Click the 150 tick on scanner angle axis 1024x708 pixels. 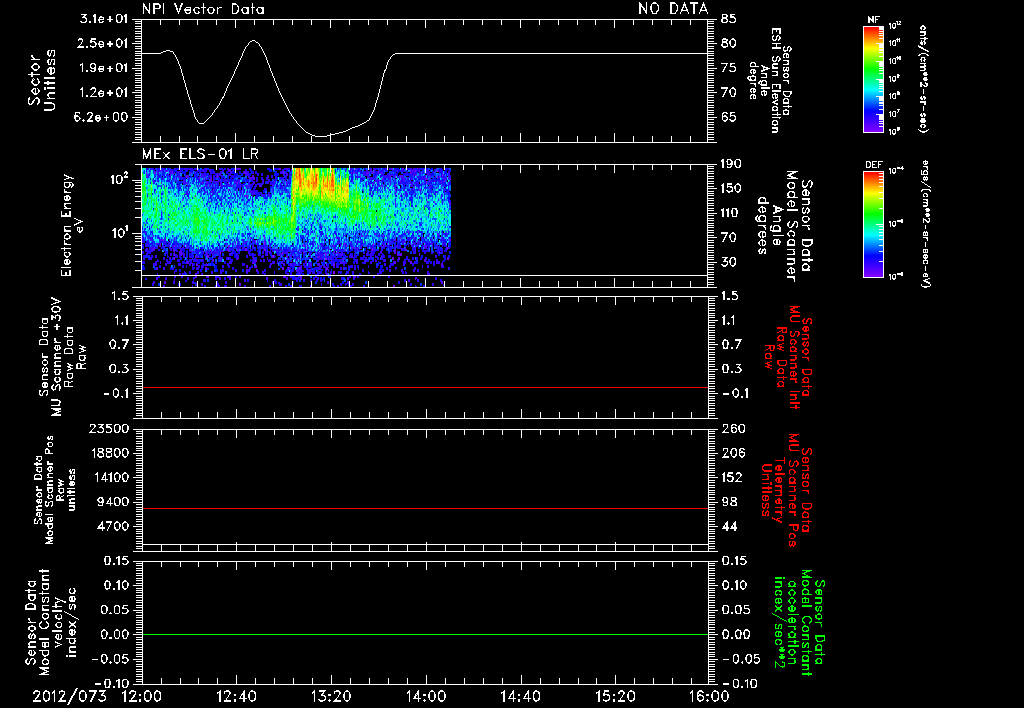tap(730, 188)
